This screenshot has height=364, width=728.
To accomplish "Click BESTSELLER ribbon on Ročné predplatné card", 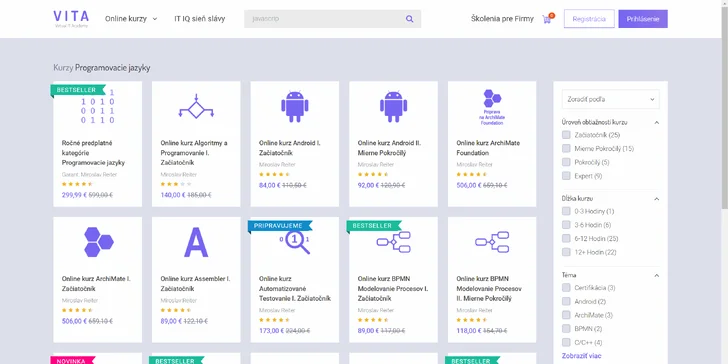I will pyautogui.click(x=78, y=90).
